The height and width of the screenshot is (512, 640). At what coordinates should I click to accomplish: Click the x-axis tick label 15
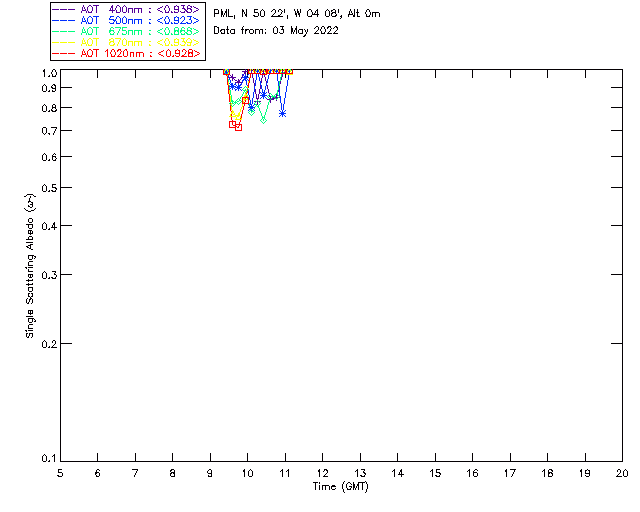tap(435, 473)
